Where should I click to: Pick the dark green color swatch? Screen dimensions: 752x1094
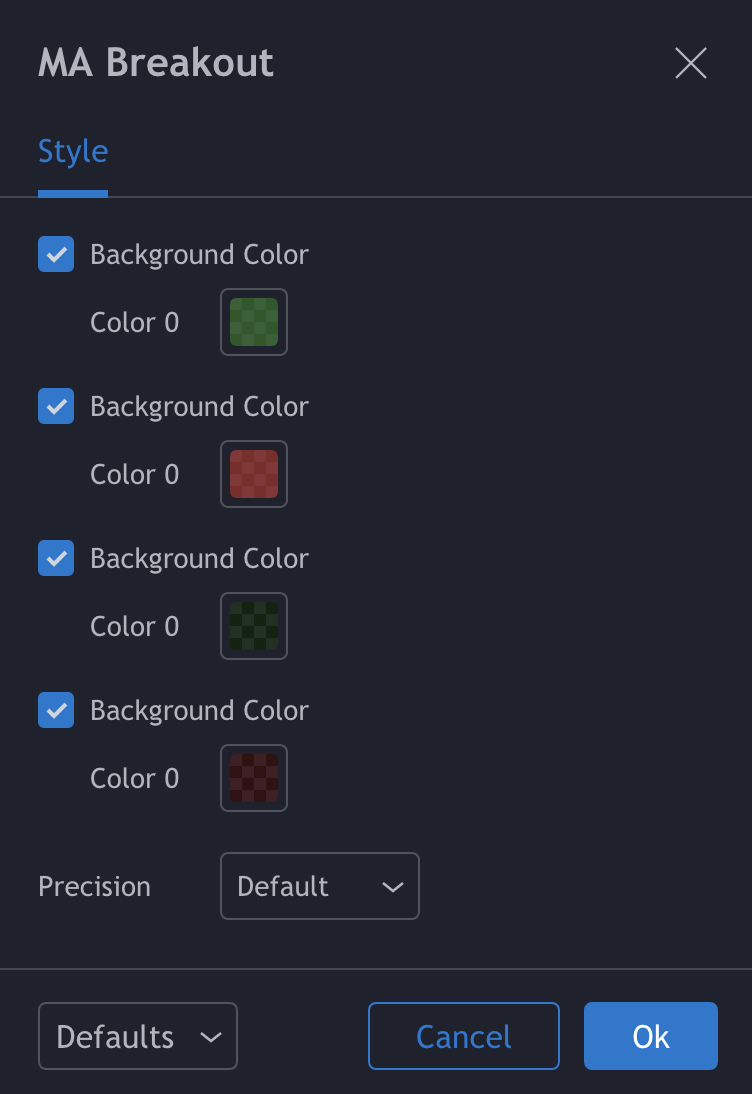(254, 626)
